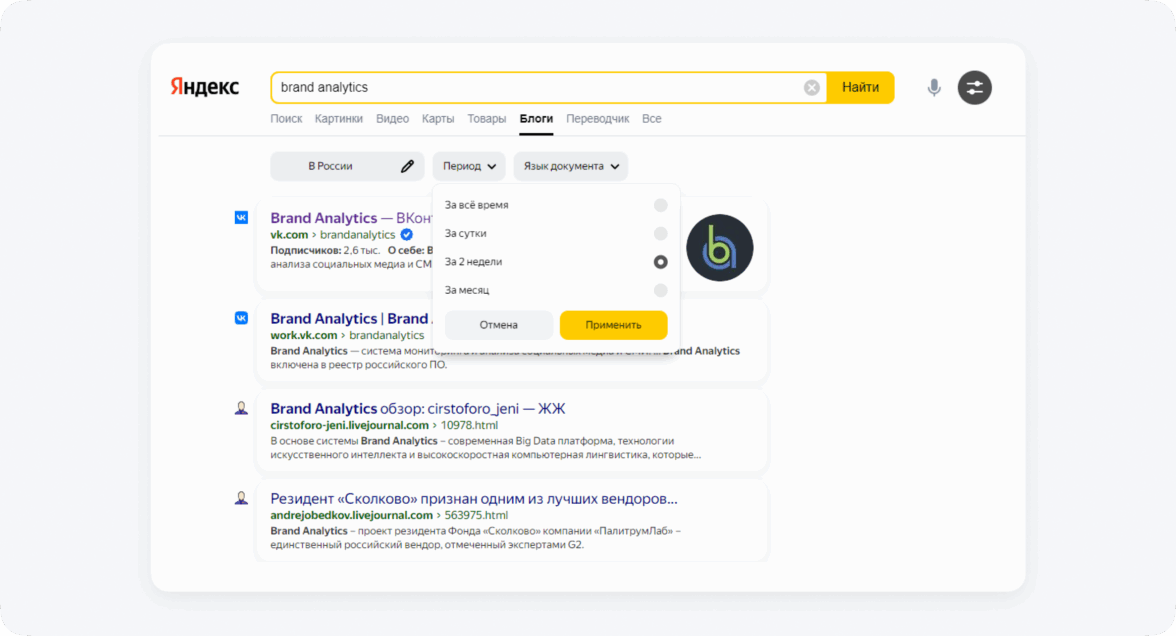Open the Brand Analytics round logo thumbnail
This screenshot has width=1176, height=636.
pyautogui.click(x=719, y=248)
